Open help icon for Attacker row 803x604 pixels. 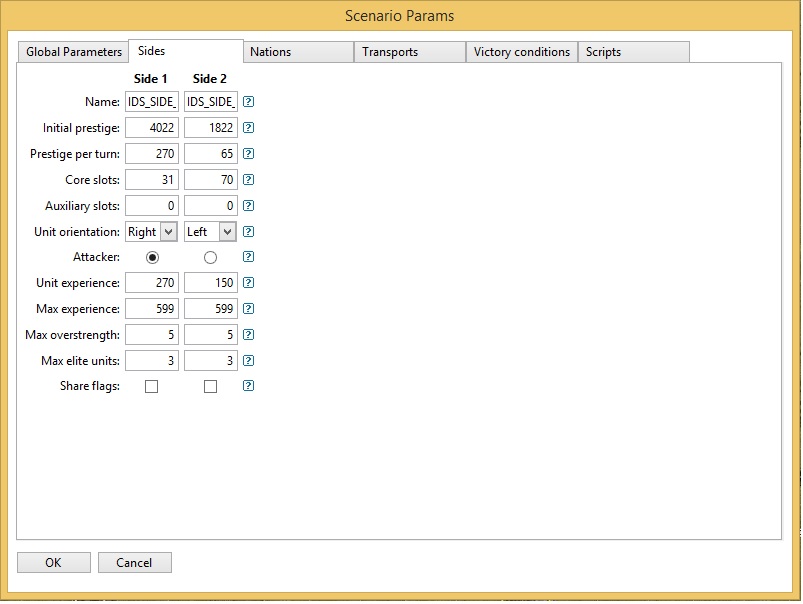pyautogui.click(x=248, y=257)
